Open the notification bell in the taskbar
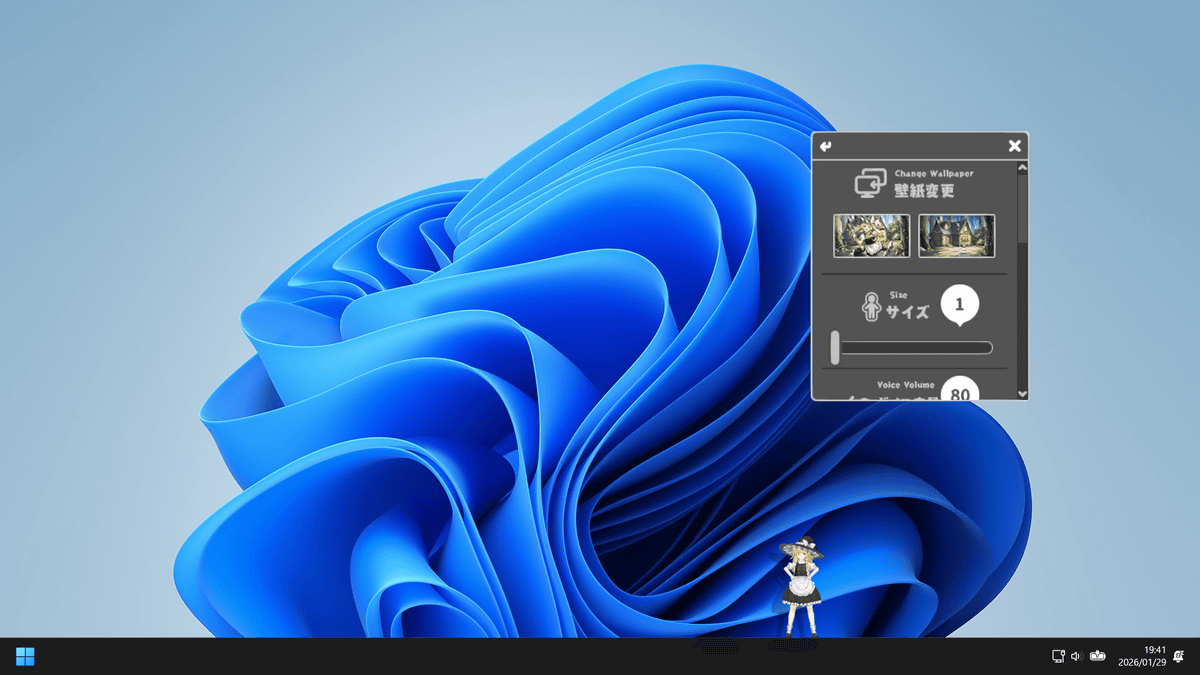Screen dimensions: 1200x675 (x=1179, y=656)
